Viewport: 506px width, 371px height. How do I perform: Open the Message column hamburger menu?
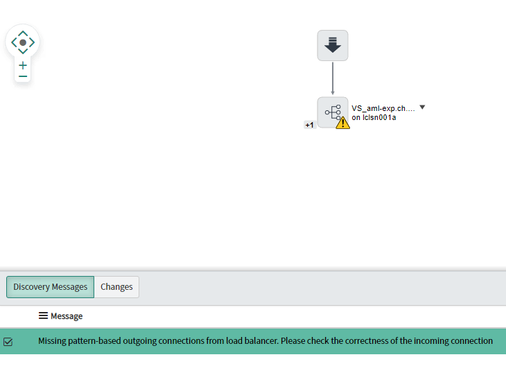coord(43,315)
